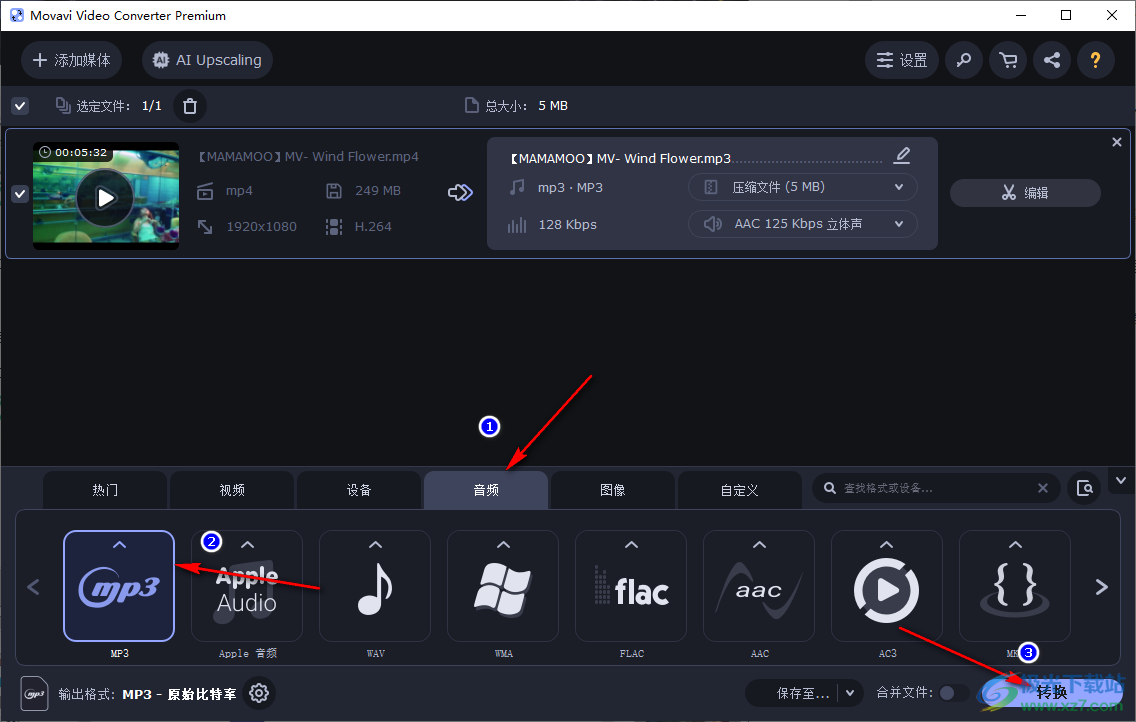This screenshot has height=722, width=1136.
Task: Select the MKA format icon
Action: pos(1015,586)
